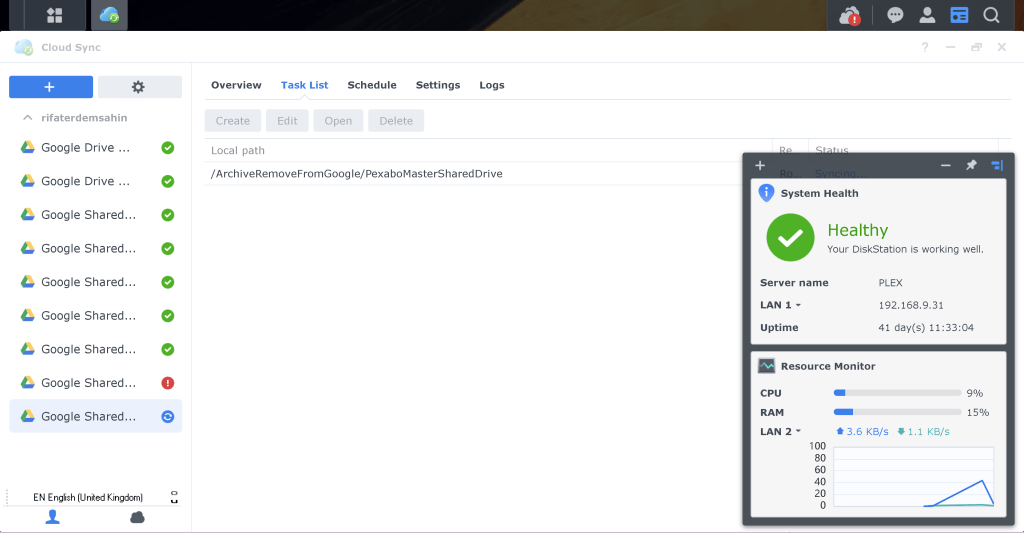Open Cloud Sync help question mark
1024x533 pixels.
(x=925, y=47)
